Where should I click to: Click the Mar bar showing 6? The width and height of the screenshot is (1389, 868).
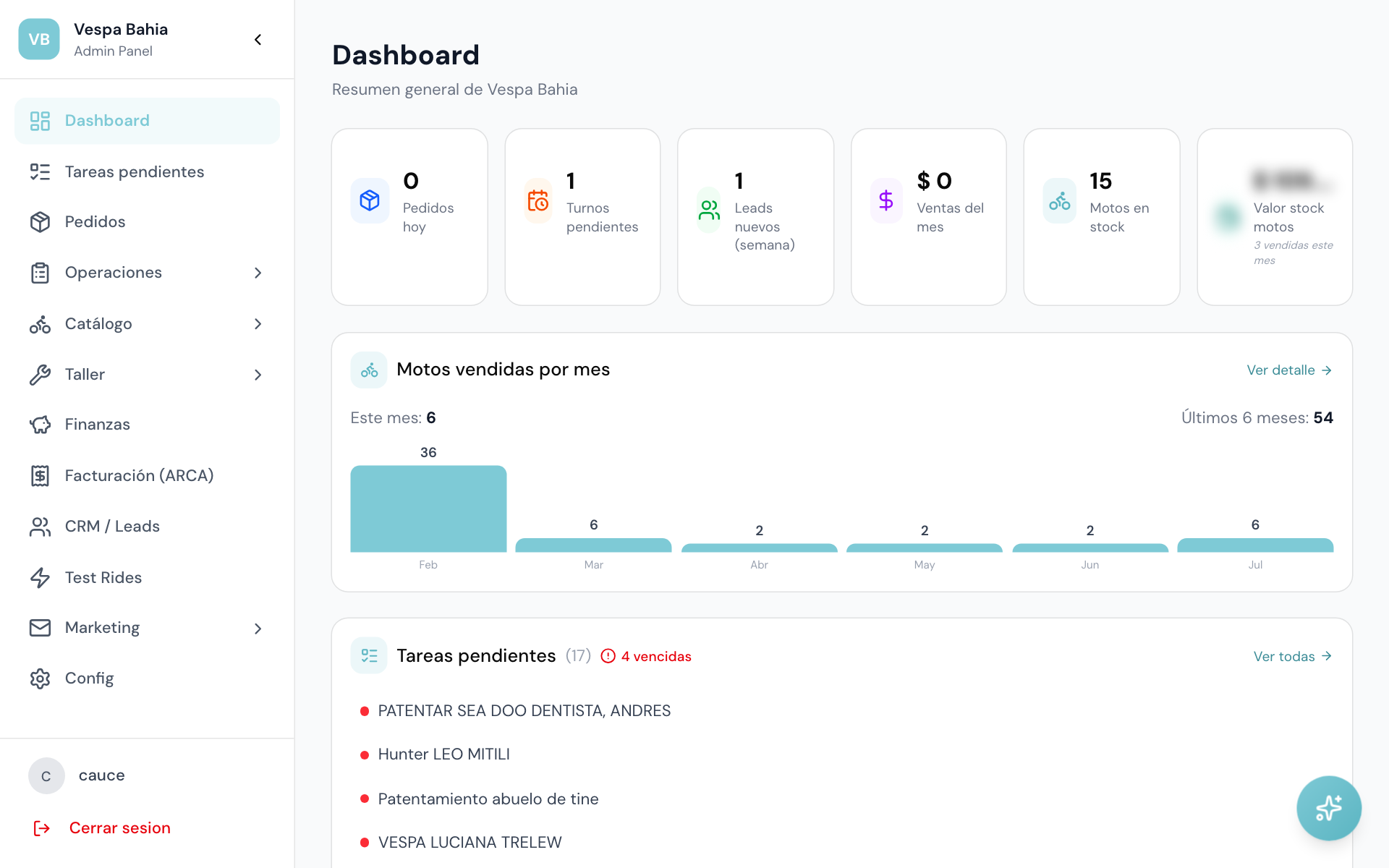593,545
